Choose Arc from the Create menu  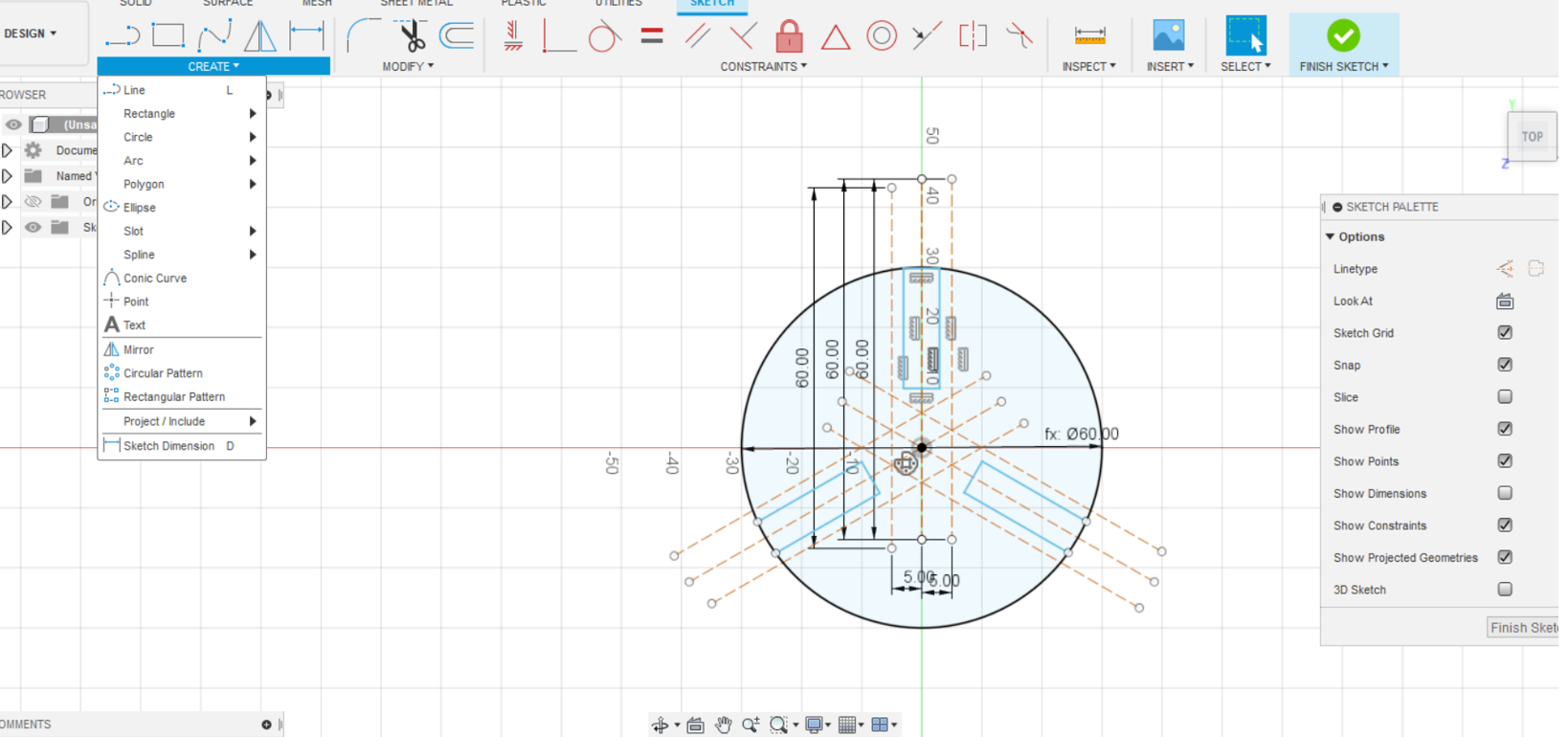pyautogui.click(x=181, y=161)
